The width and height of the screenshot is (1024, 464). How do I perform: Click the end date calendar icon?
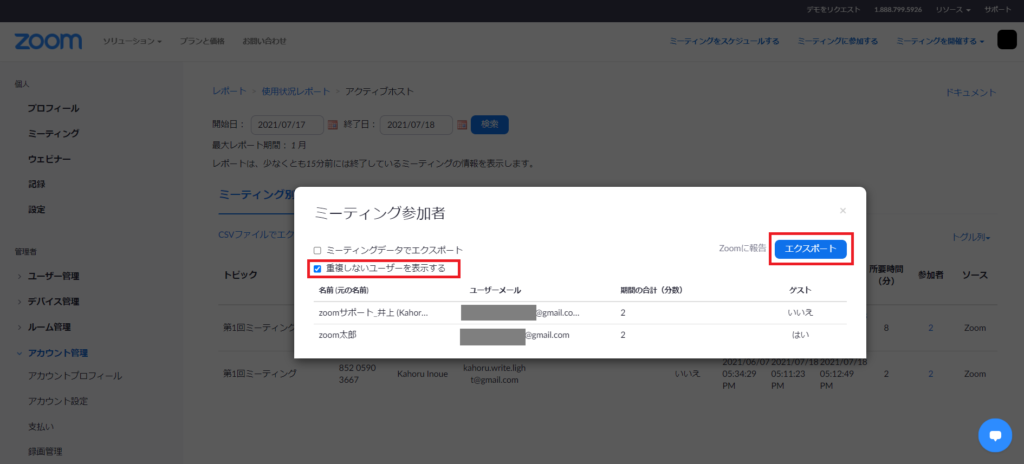coord(461,125)
